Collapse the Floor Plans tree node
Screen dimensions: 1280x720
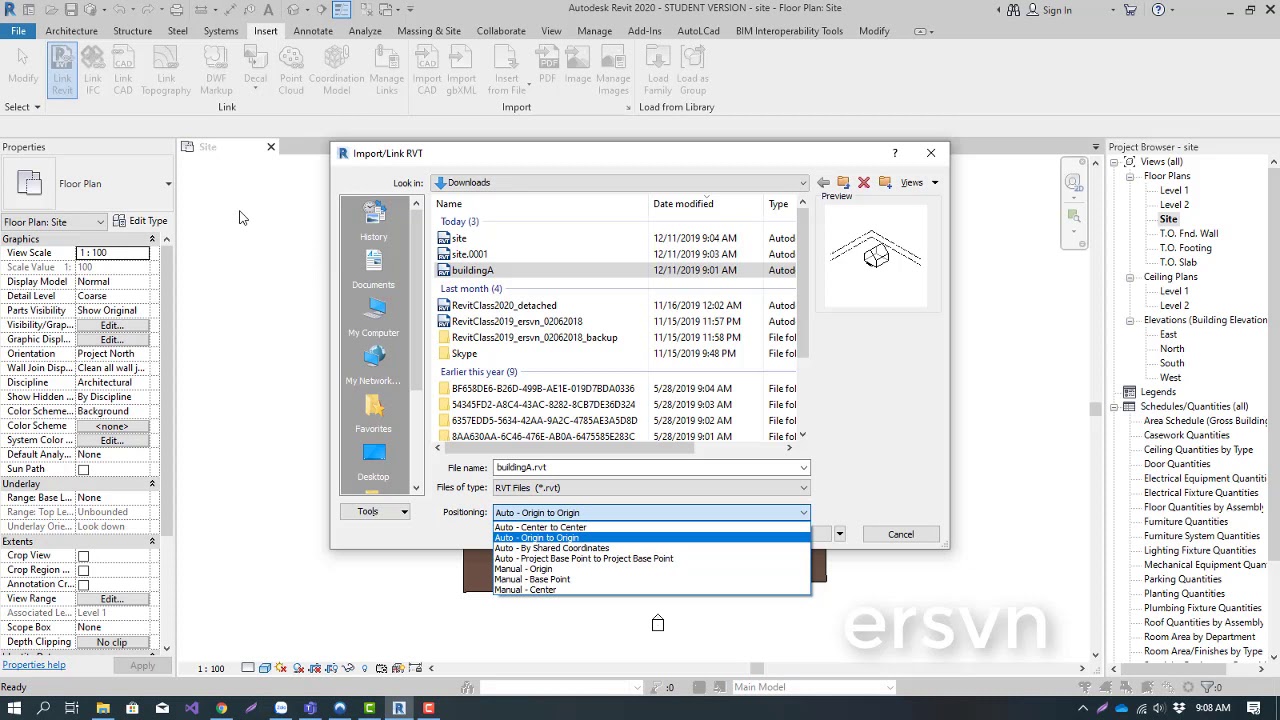point(1129,176)
